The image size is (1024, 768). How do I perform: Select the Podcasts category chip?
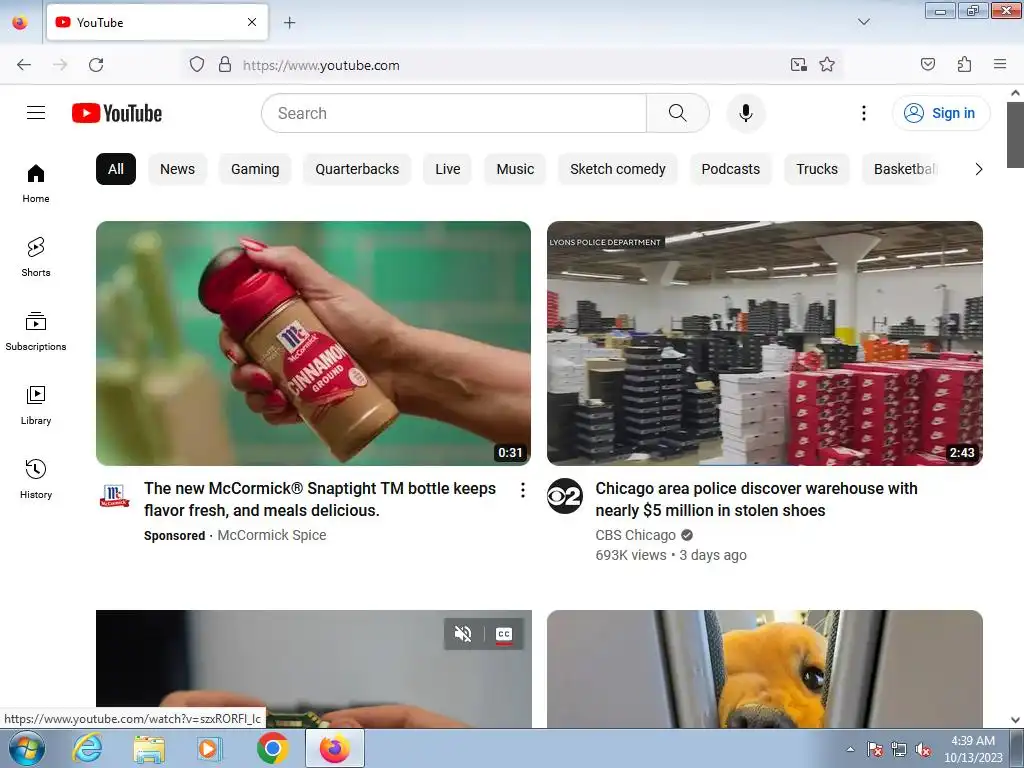pyautogui.click(x=730, y=169)
